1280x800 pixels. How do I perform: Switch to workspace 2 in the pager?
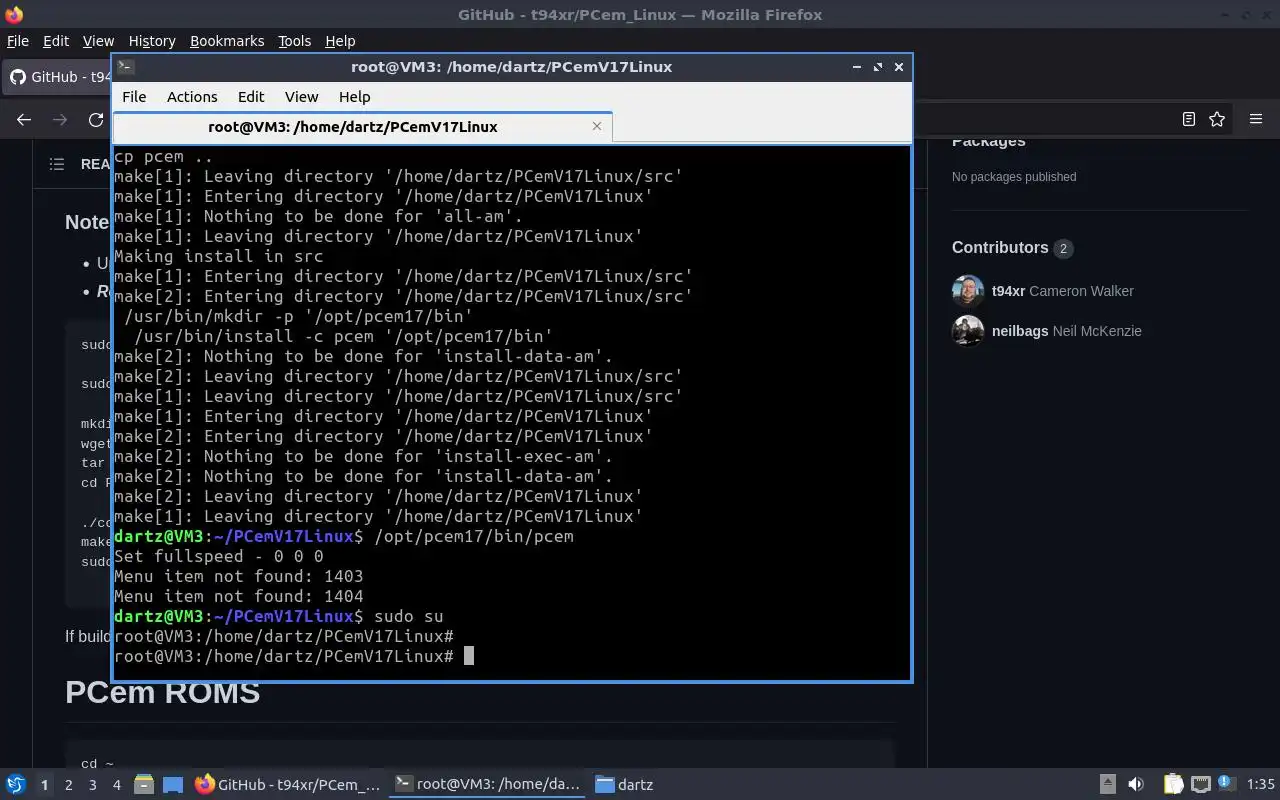coord(68,785)
